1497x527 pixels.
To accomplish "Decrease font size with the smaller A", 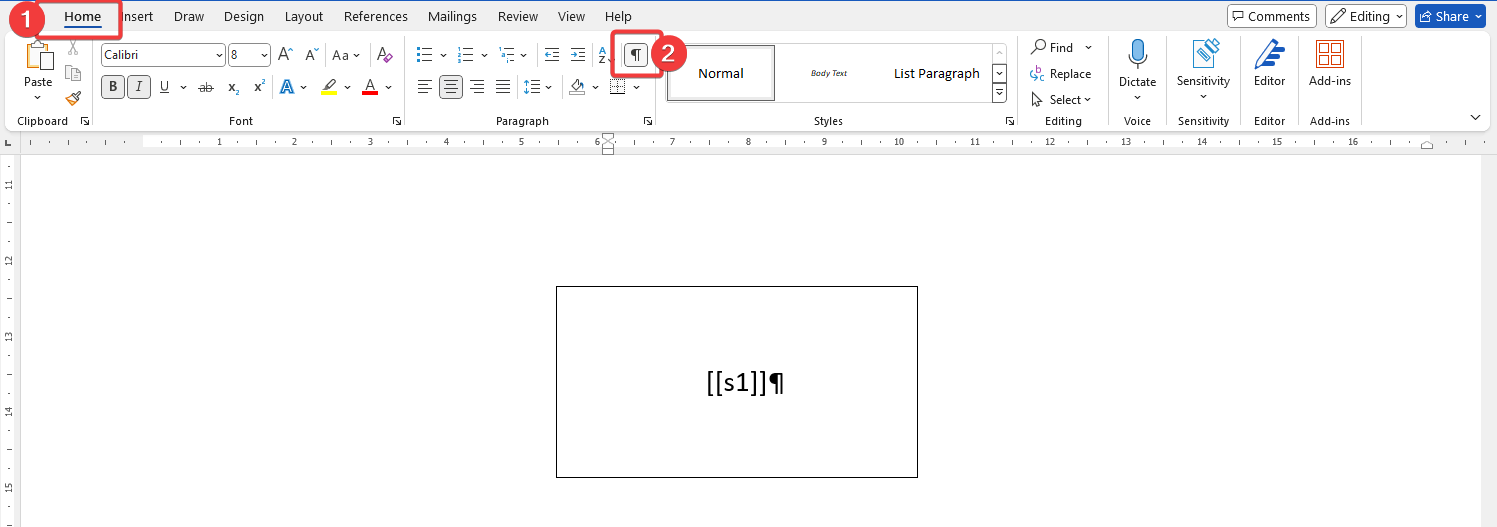I will [x=312, y=55].
